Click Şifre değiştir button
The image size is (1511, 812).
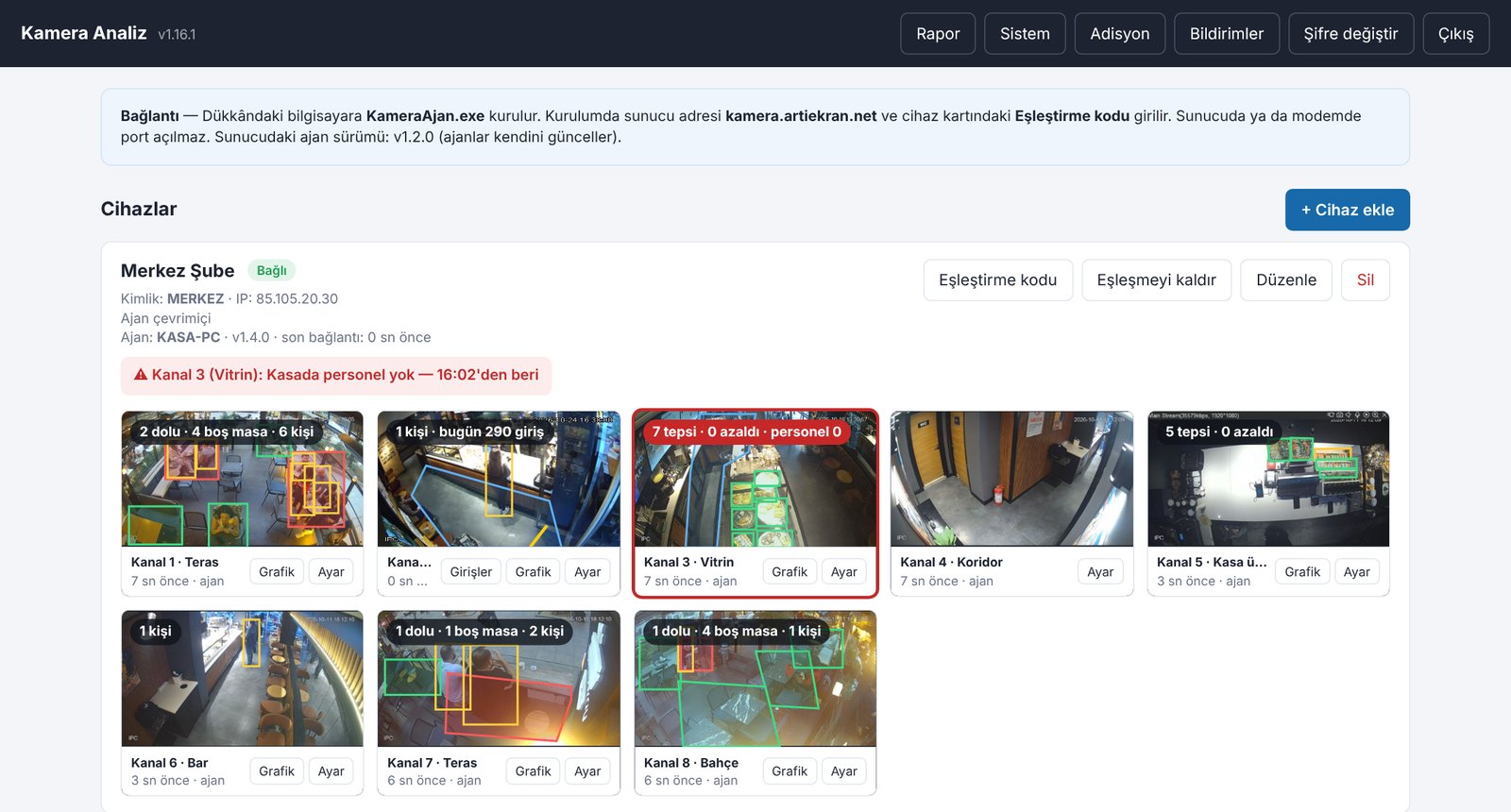pos(1350,33)
